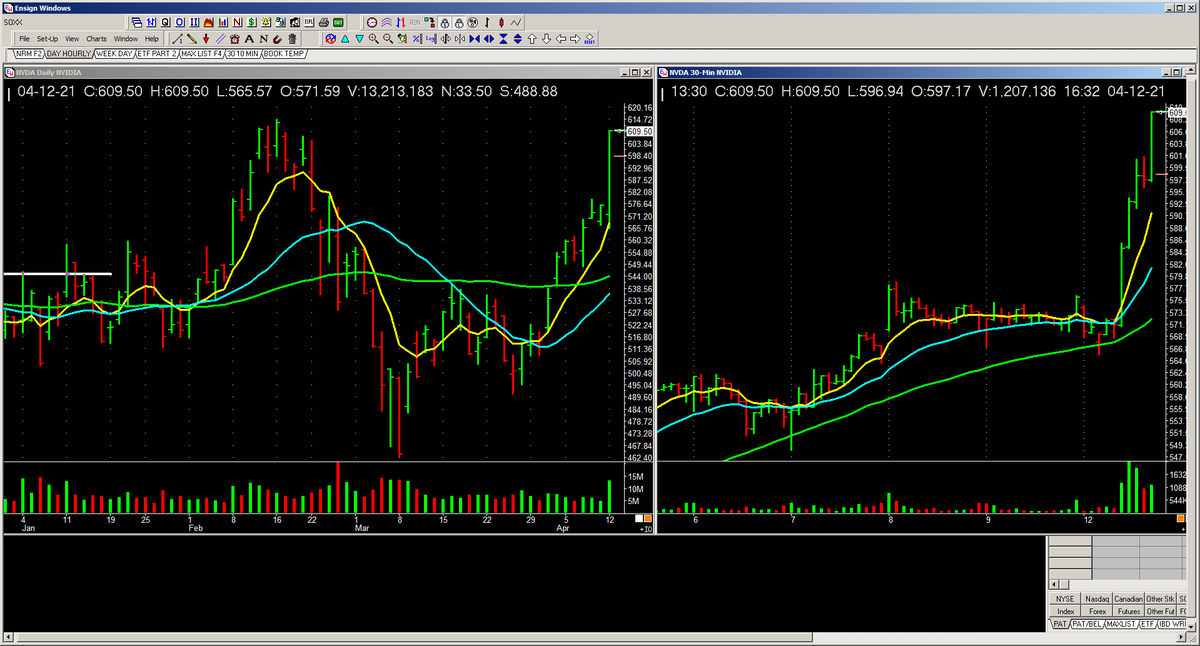
Task: Click the Futures button
Action: coord(1128,610)
